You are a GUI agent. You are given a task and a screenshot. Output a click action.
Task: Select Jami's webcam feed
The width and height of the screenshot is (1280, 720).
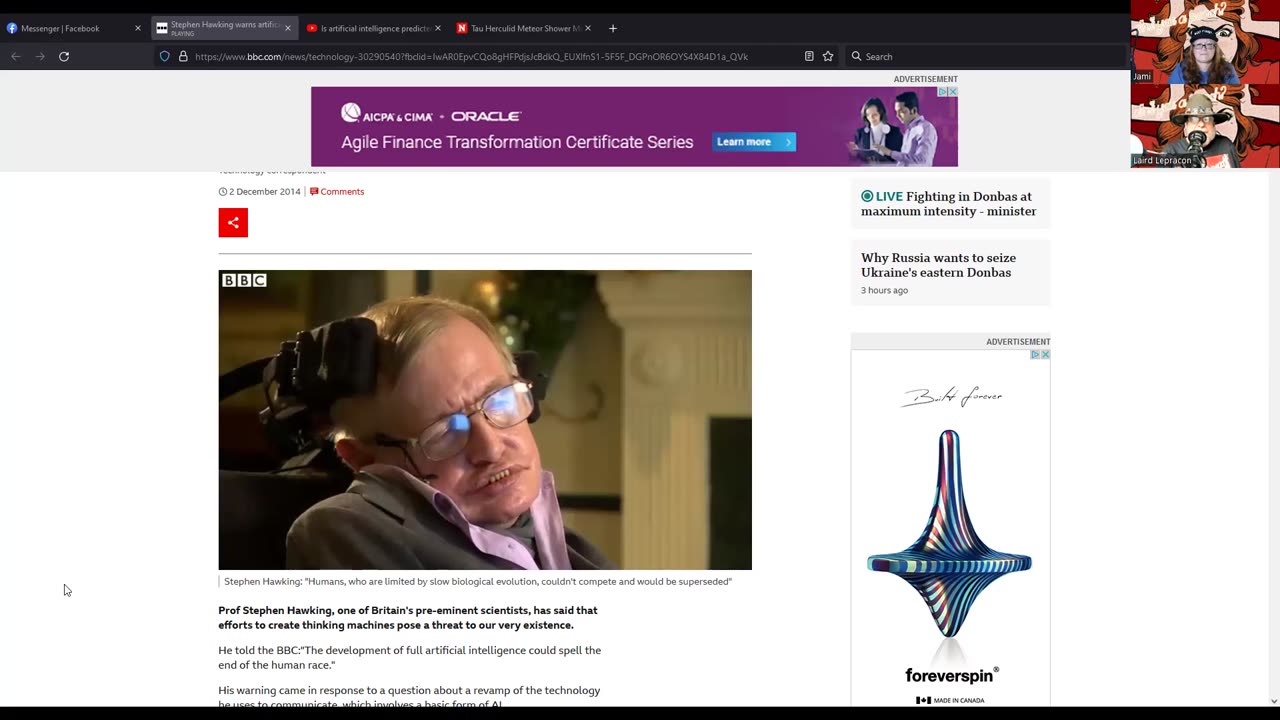point(1205,42)
